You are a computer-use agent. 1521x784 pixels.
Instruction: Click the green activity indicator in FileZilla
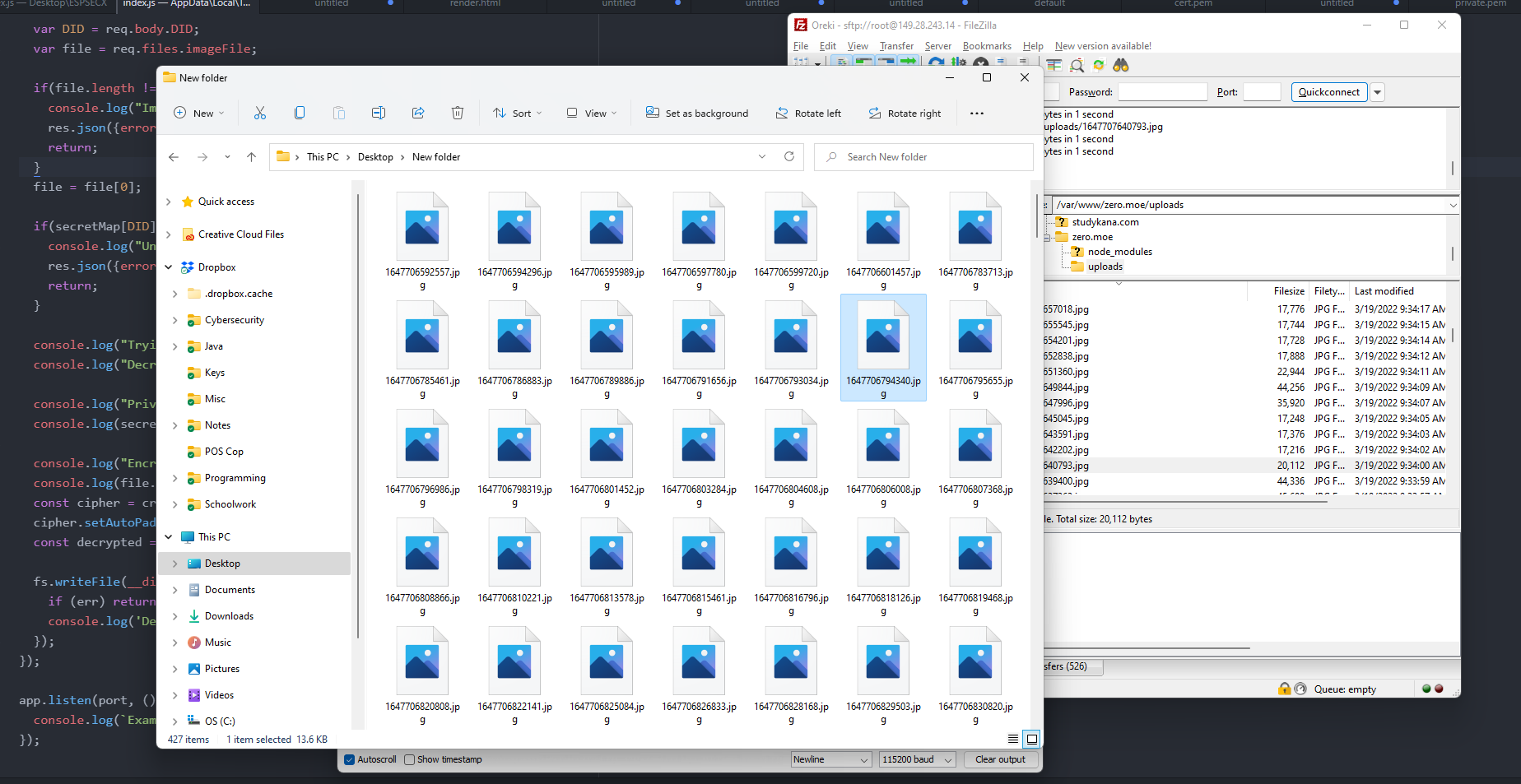[1426, 689]
